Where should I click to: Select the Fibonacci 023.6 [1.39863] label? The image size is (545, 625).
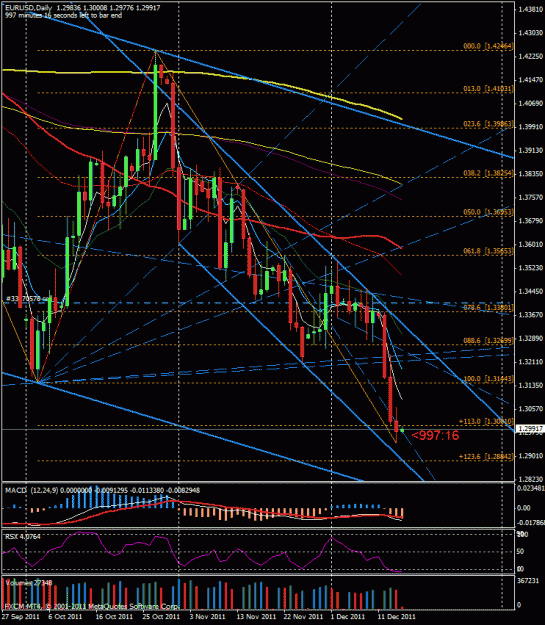[x=488, y=124]
